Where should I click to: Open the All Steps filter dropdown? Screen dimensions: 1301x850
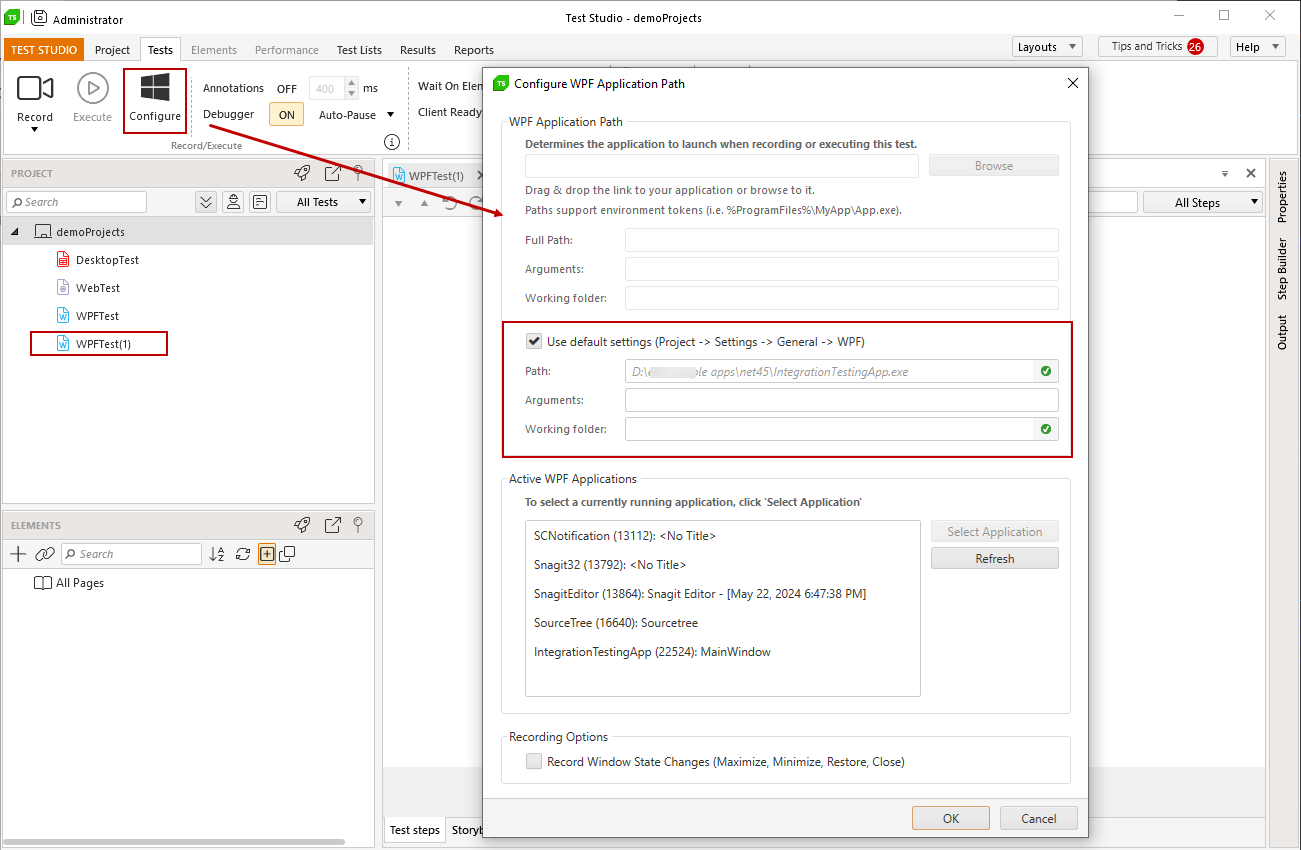click(x=1203, y=202)
